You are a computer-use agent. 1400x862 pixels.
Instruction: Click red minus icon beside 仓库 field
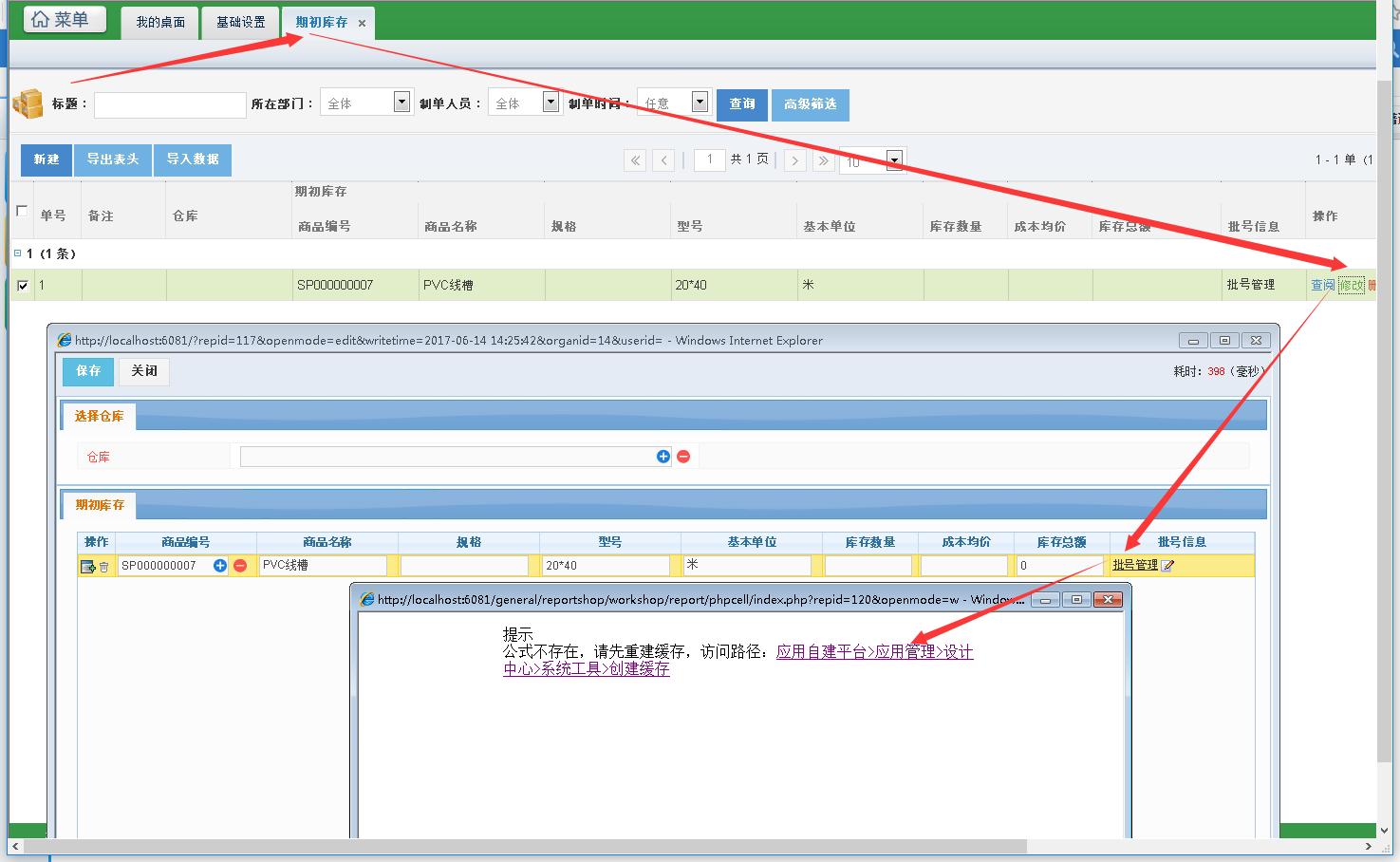click(683, 457)
